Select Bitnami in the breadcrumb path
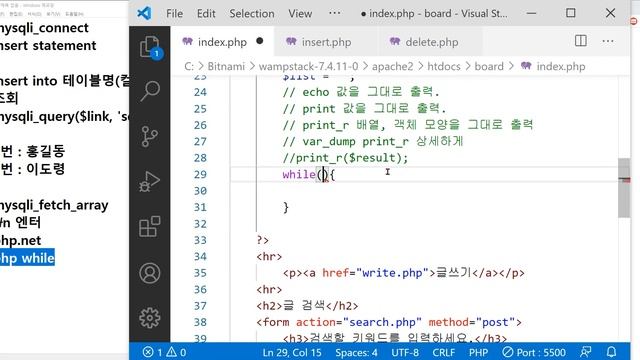 click(226, 67)
